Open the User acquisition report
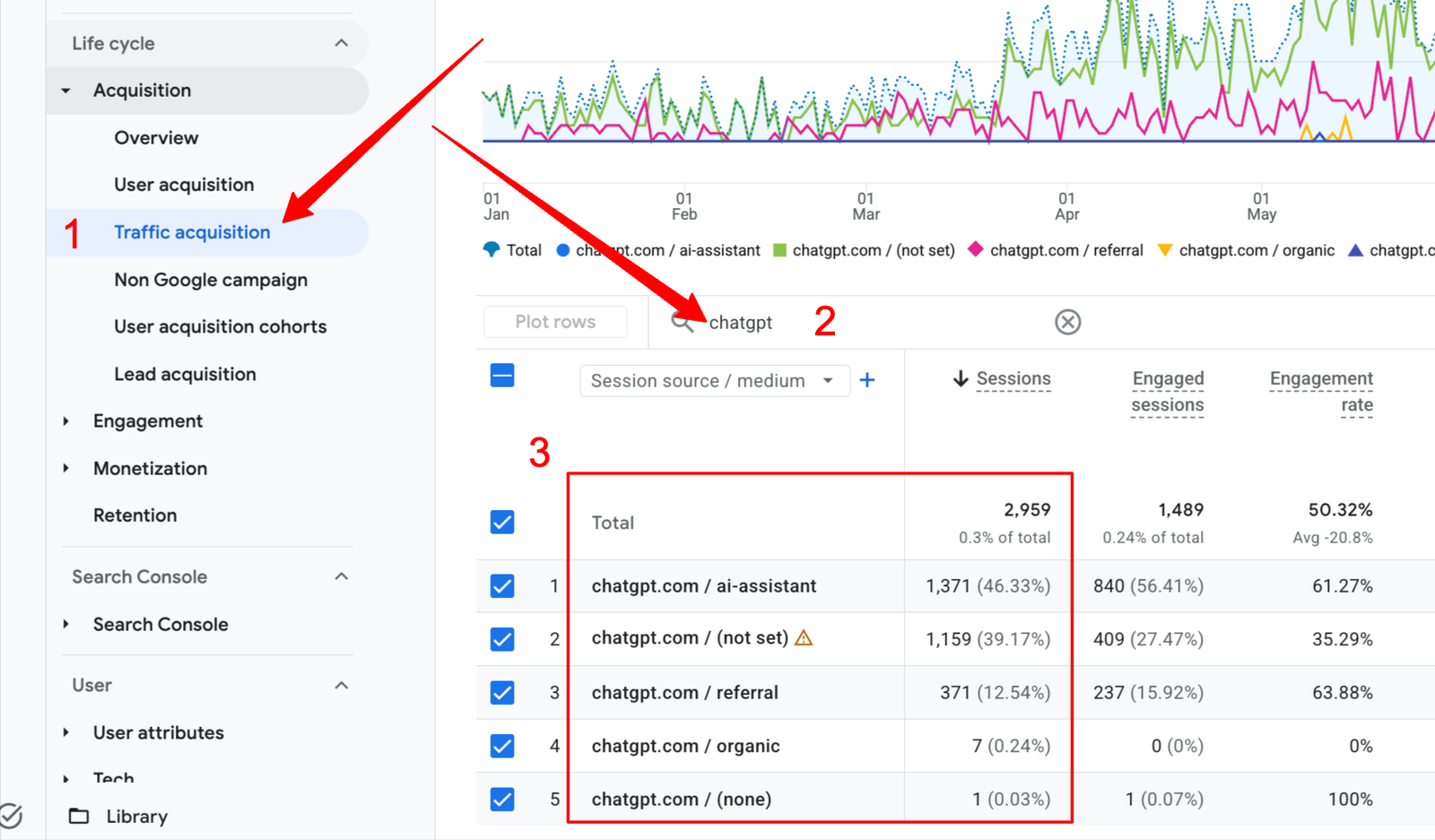The height and width of the screenshot is (840, 1435). pos(184,185)
